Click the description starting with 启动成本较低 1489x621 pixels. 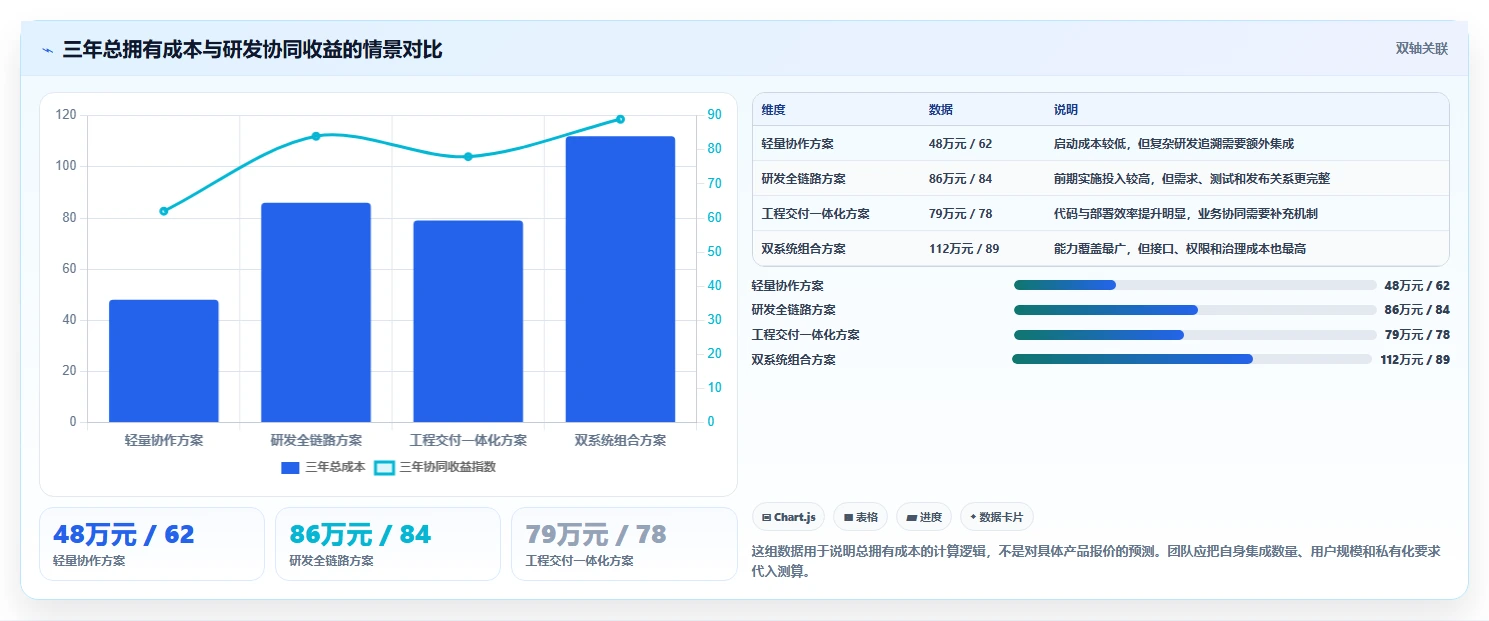tap(1174, 144)
